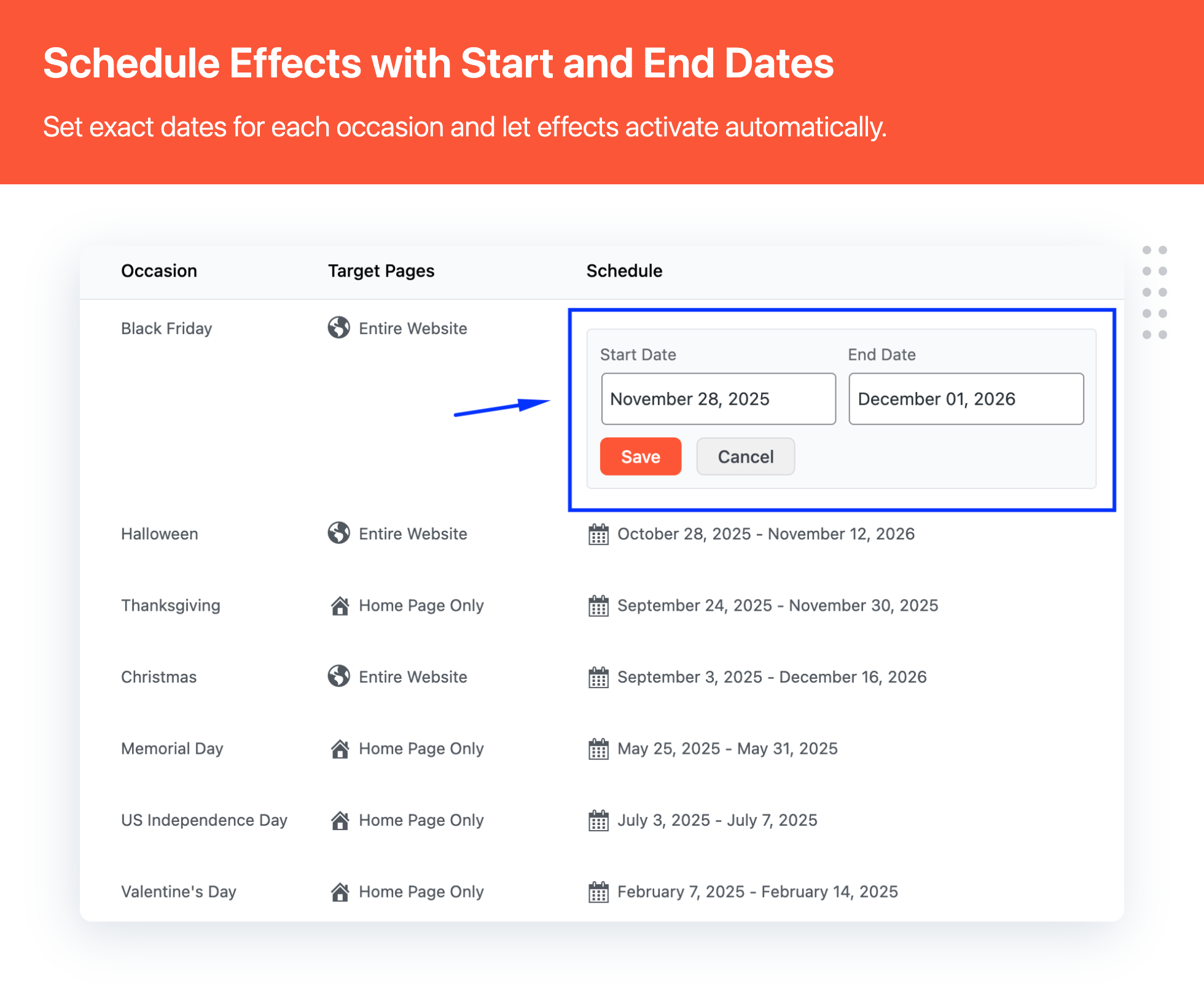Image resolution: width=1204 pixels, height=983 pixels.
Task: Click the calendar icon for Halloween schedule
Action: pyautogui.click(x=598, y=534)
